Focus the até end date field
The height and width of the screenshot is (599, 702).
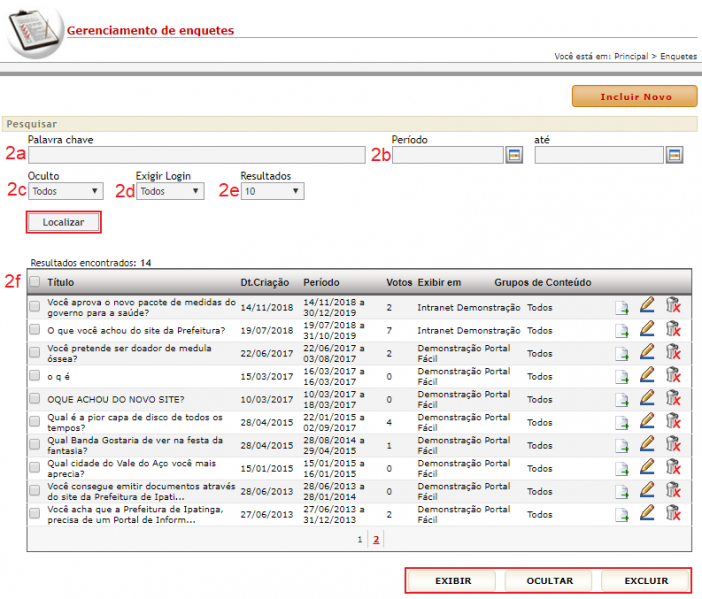(x=599, y=155)
